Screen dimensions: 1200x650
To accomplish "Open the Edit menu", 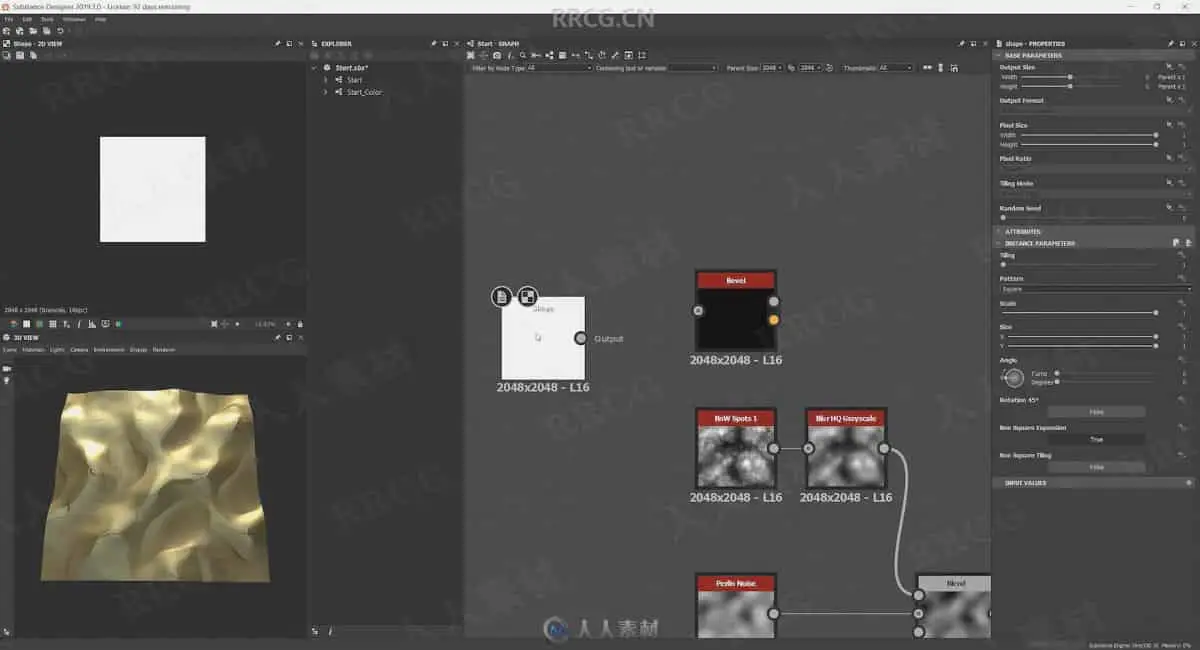I will tap(27, 19).
